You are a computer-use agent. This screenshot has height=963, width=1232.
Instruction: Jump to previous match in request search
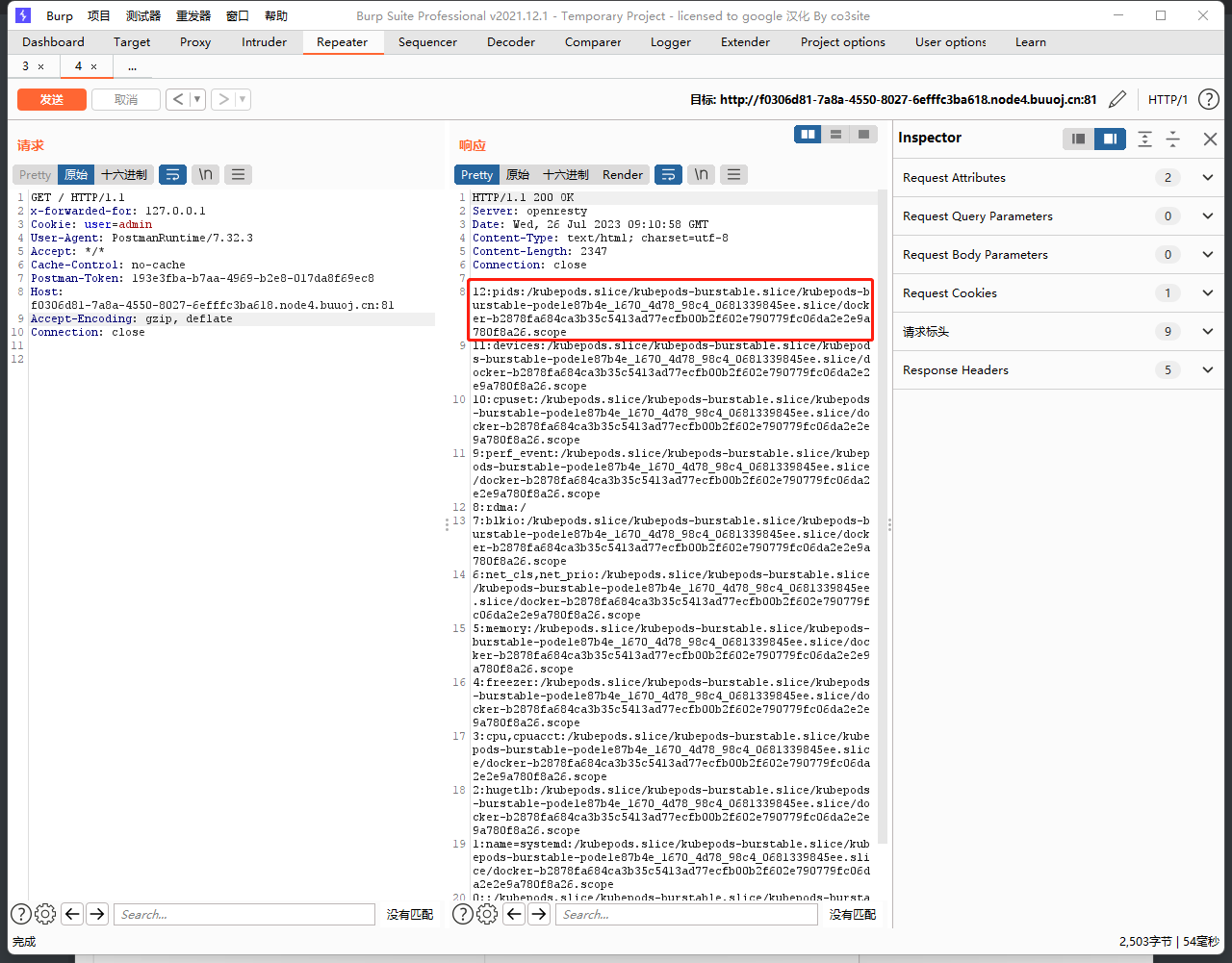72,914
